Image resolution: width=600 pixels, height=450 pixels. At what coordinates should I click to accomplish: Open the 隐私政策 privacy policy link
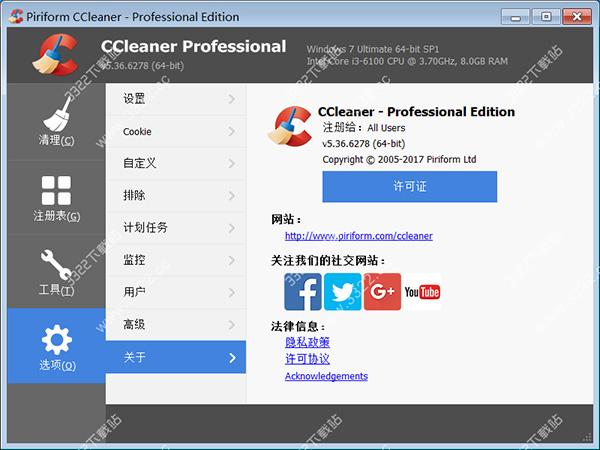coord(307,342)
